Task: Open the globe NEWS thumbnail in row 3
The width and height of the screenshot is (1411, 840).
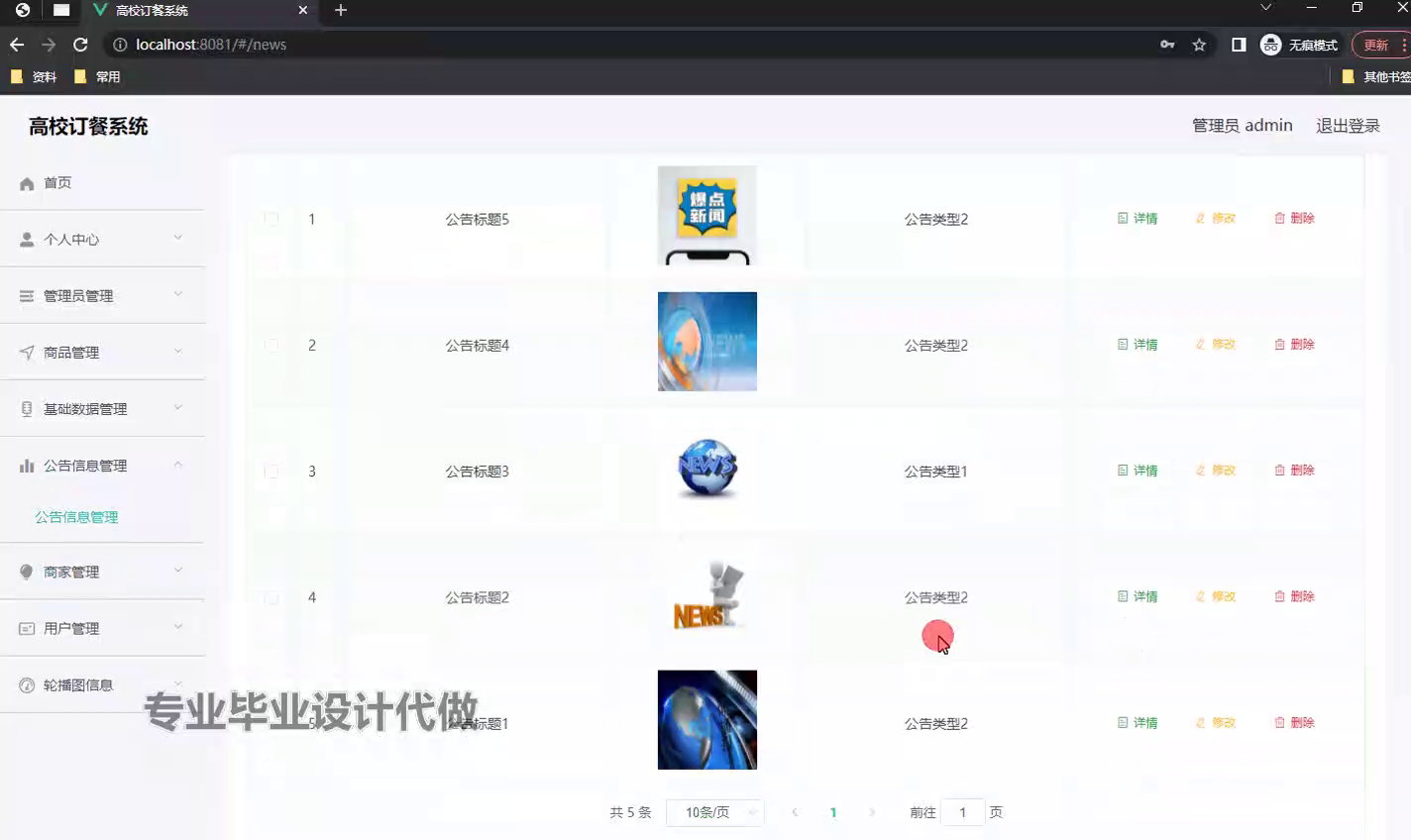Action: coord(707,468)
